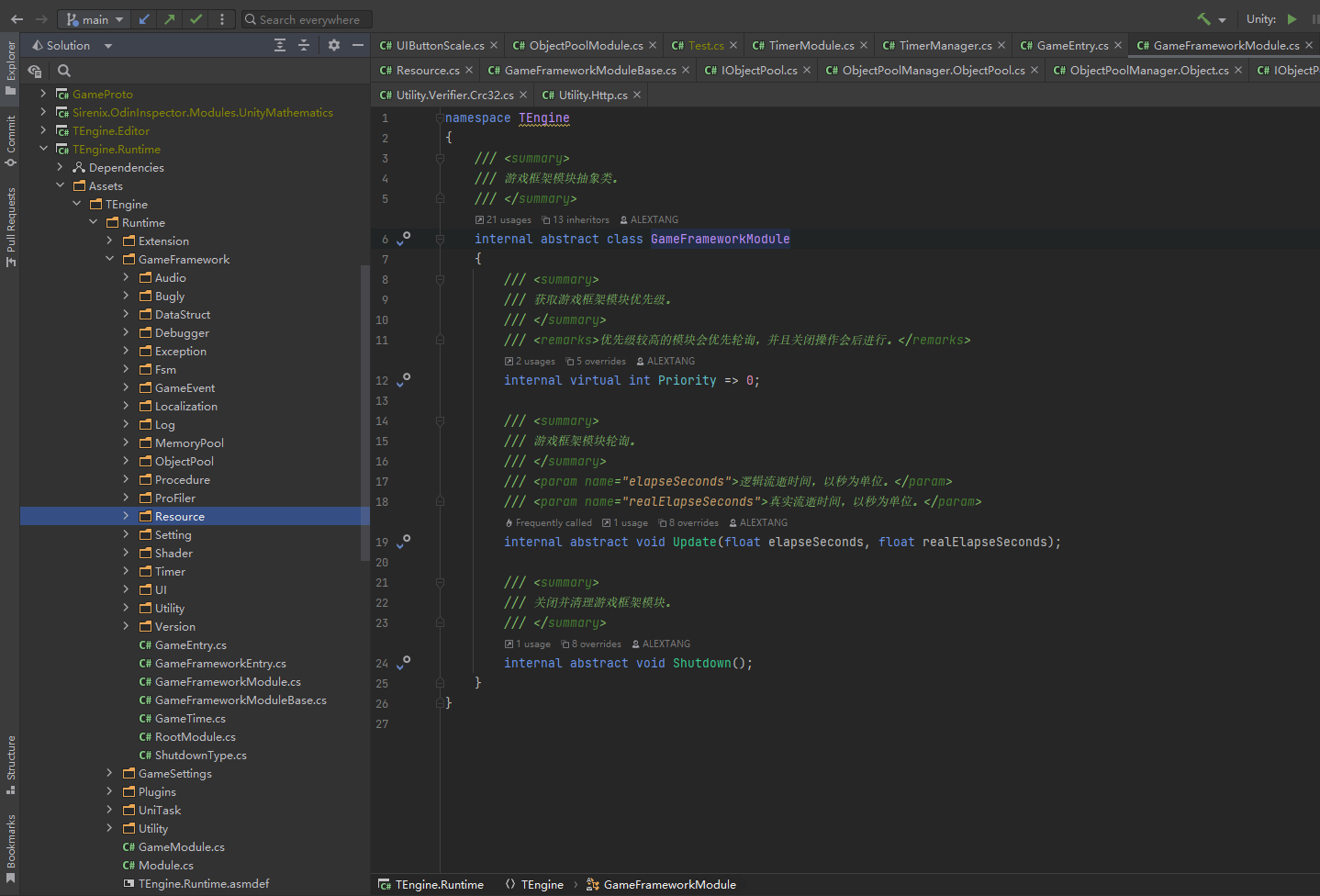1320x896 pixels.
Task: Click the Collapse All icon in Solution panel
Action: tap(304, 45)
